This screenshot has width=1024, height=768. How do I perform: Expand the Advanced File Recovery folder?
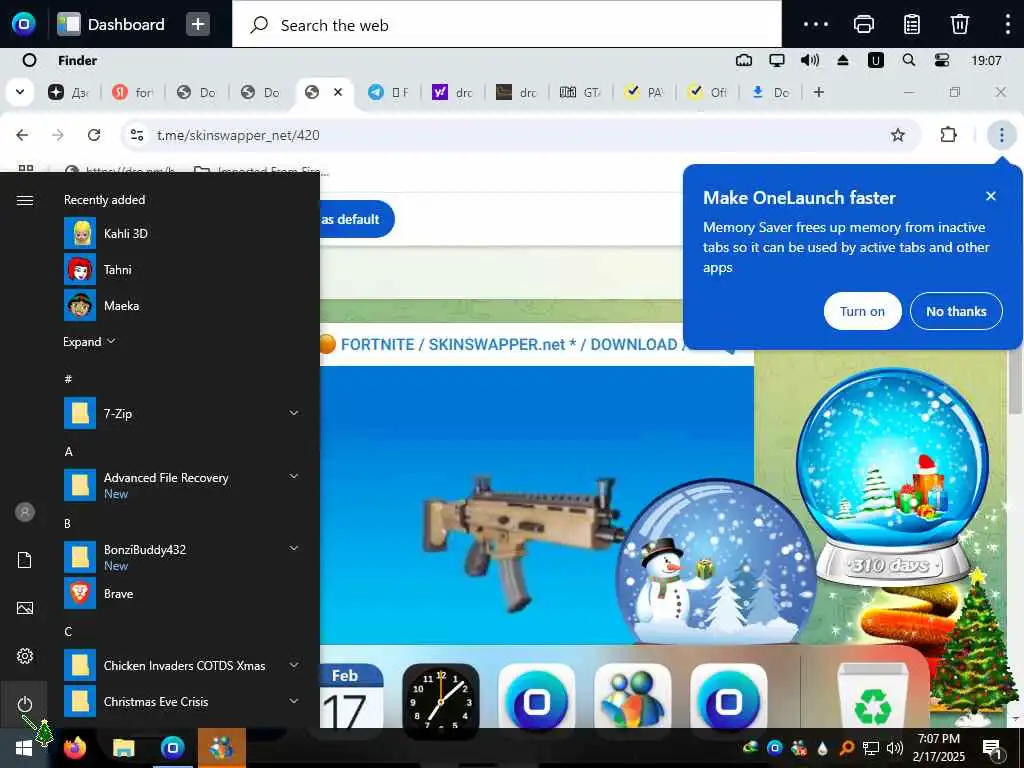(294, 476)
